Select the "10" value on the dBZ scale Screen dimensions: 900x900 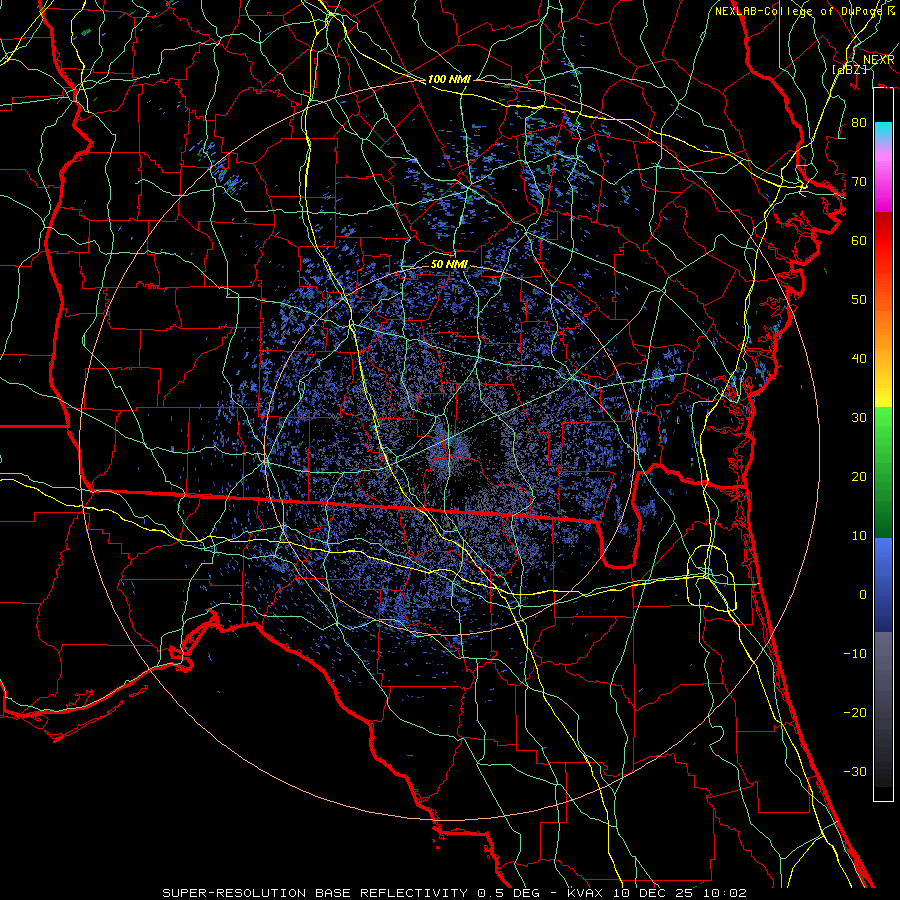[859, 536]
